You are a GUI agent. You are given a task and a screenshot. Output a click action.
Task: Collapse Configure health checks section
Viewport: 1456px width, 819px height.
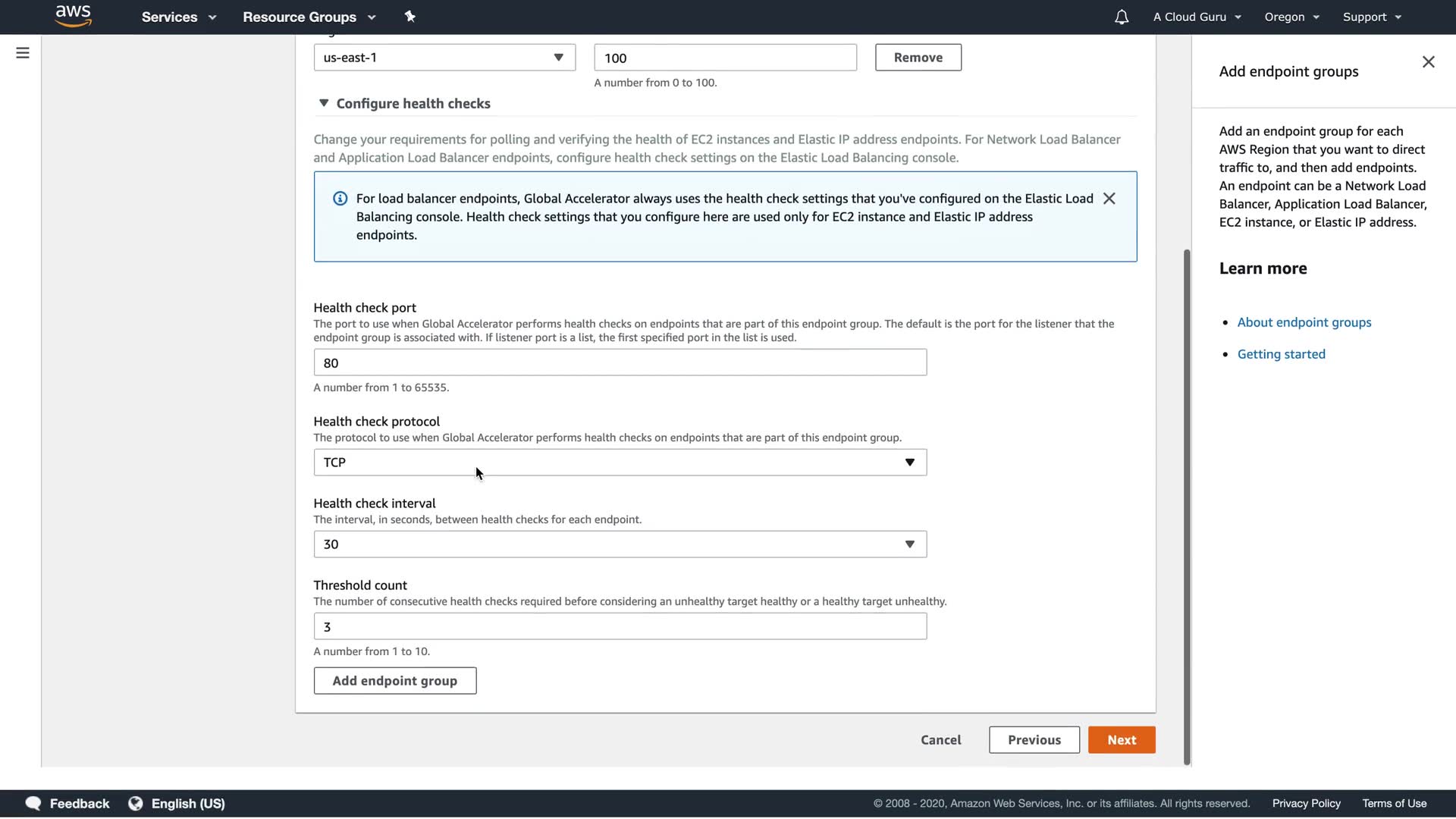click(x=324, y=103)
